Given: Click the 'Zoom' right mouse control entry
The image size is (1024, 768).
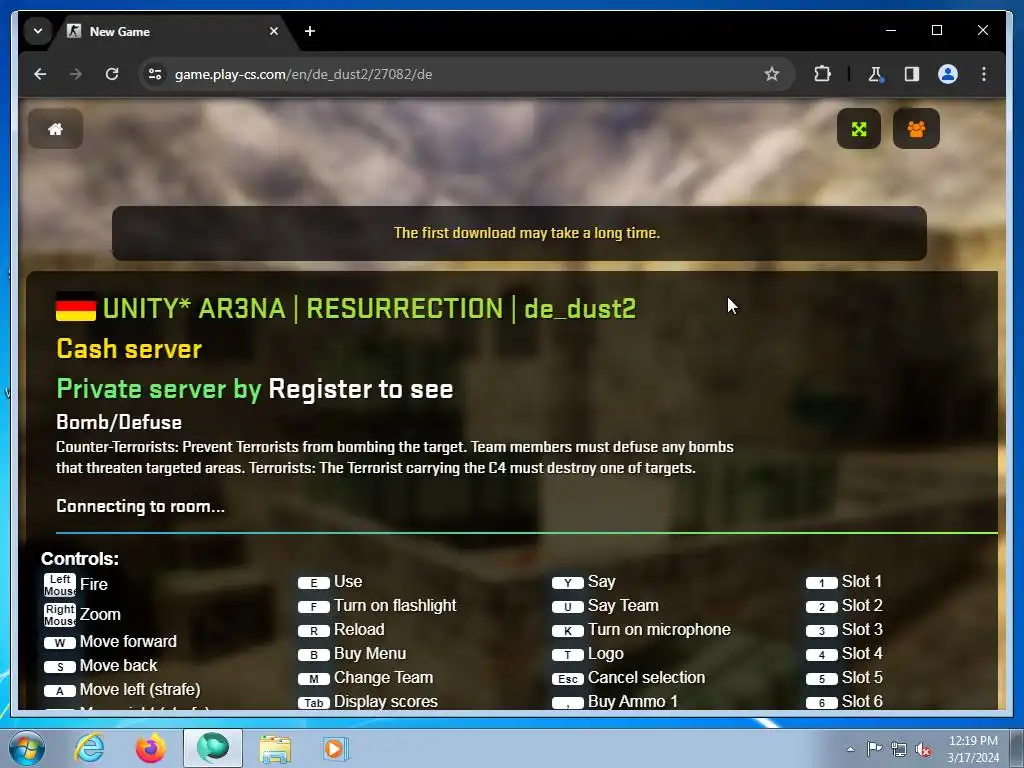Looking at the screenshot, I should point(82,615).
